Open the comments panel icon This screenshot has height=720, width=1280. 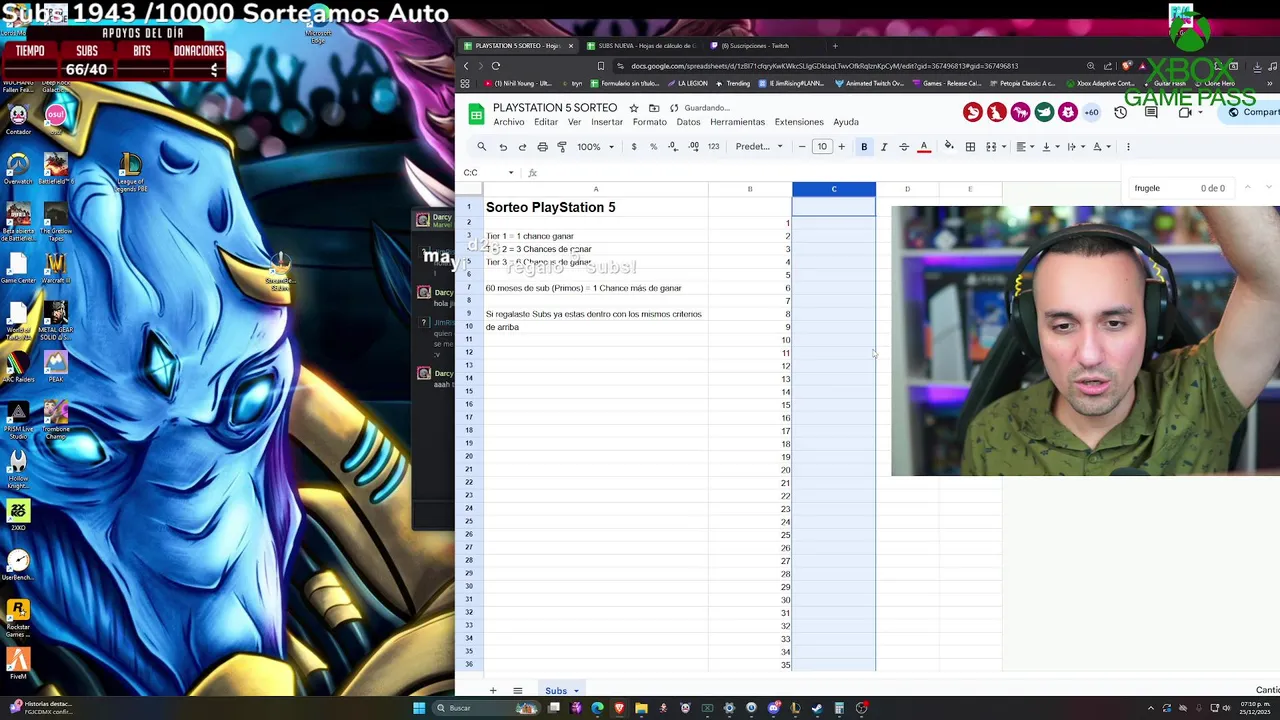(x=1151, y=112)
